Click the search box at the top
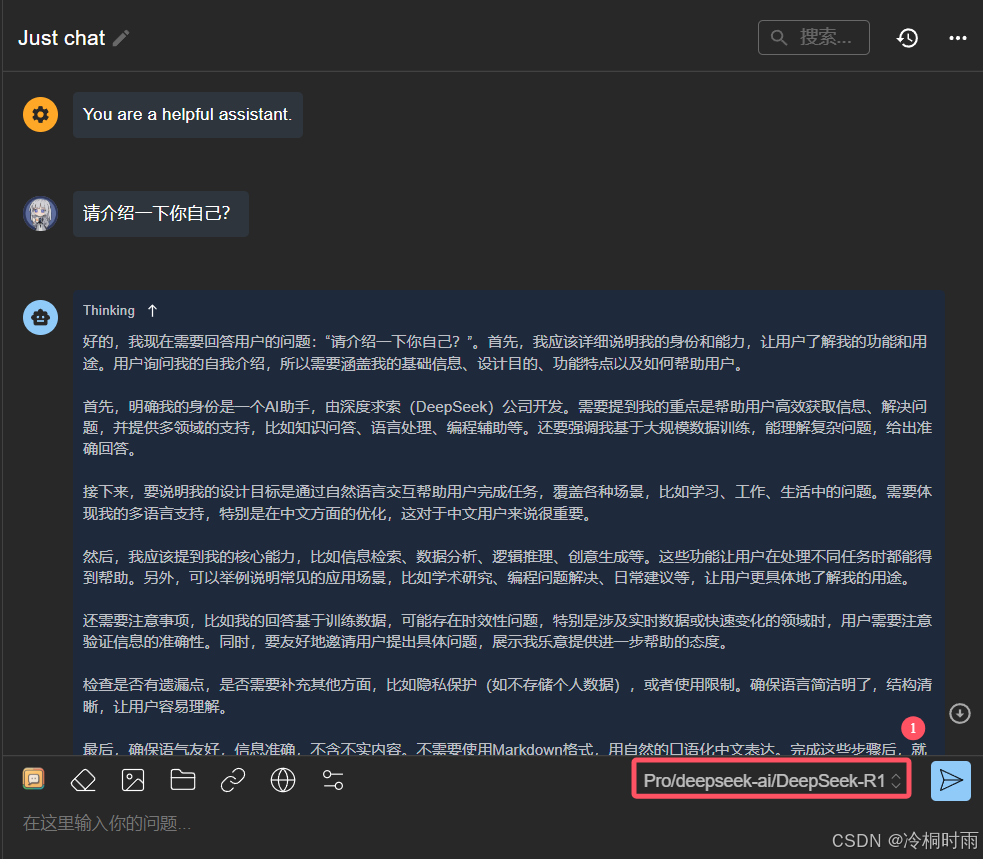Viewport: 983px width, 859px height. (x=813, y=37)
